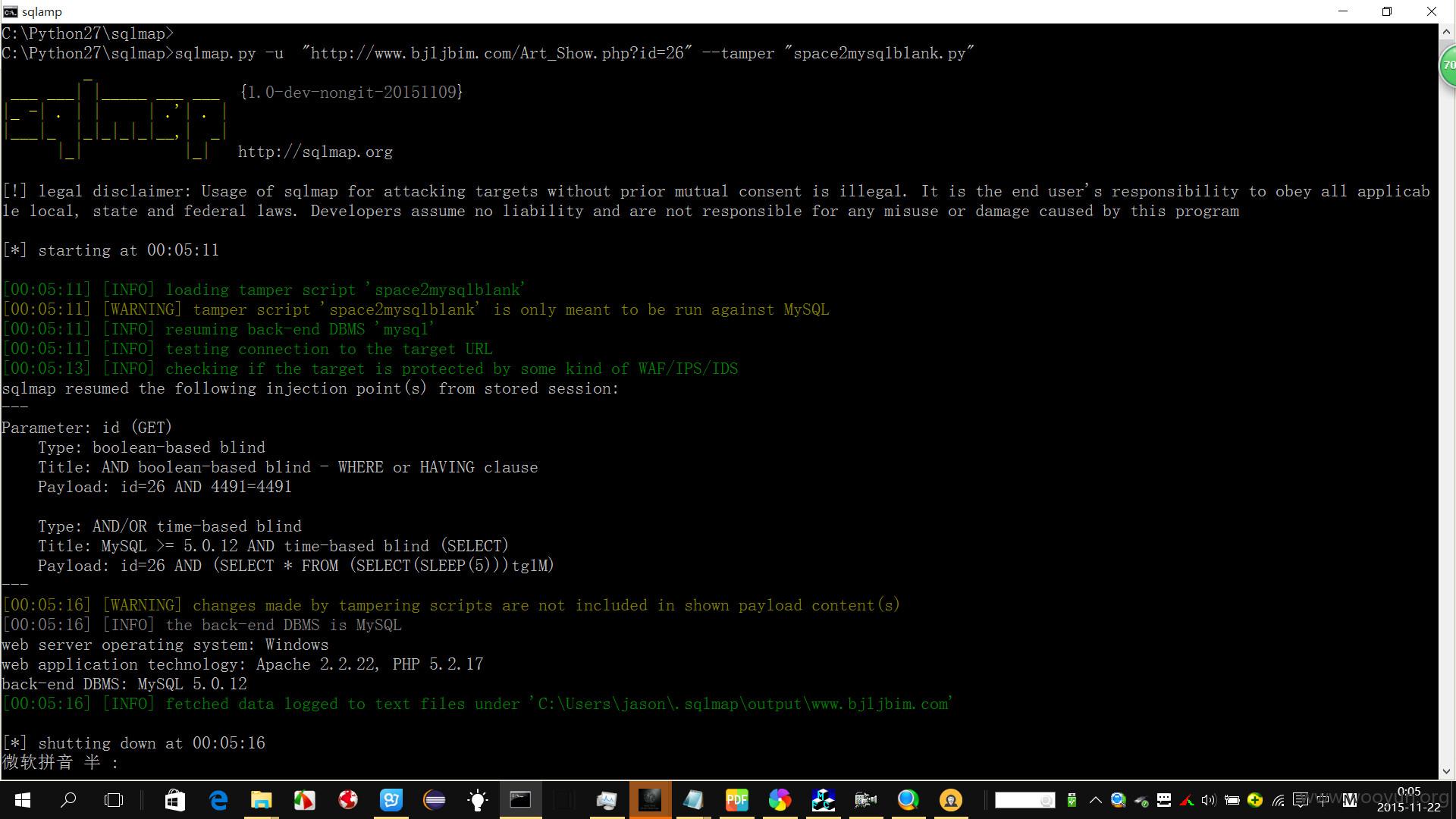Click 'web server operating system: Windows' line
The image size is (1456, 819).
pyautogui.click(x=165, y=645)
